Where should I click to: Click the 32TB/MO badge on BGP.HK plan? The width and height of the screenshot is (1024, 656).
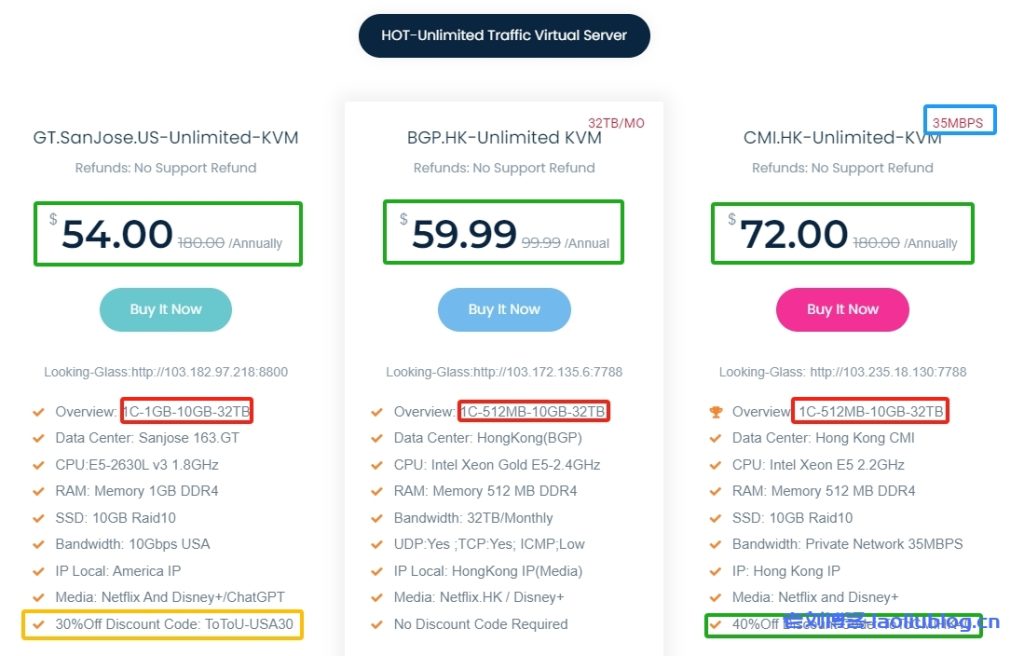coord(616,123)
